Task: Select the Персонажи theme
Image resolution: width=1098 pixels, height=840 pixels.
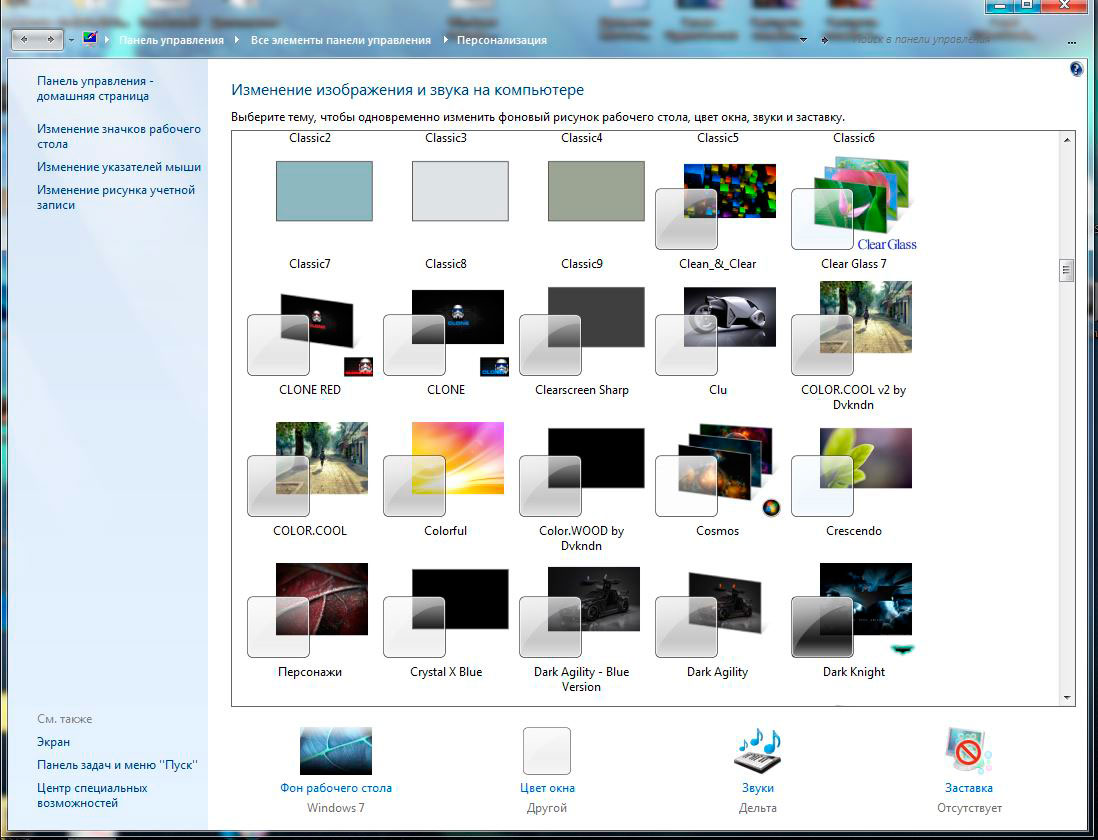Action: point(308,610)
